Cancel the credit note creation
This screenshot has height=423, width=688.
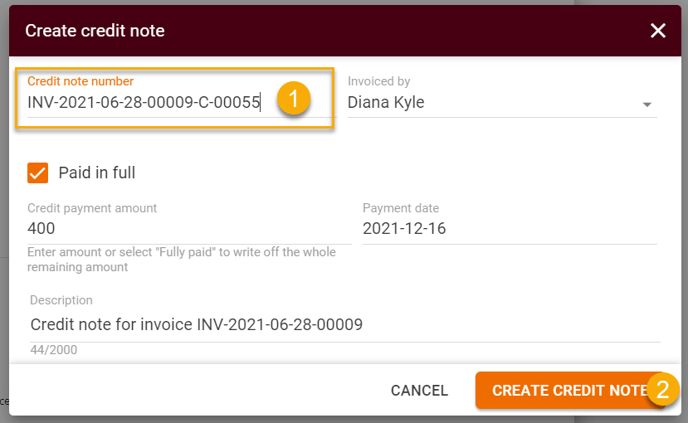pos(419,390)
